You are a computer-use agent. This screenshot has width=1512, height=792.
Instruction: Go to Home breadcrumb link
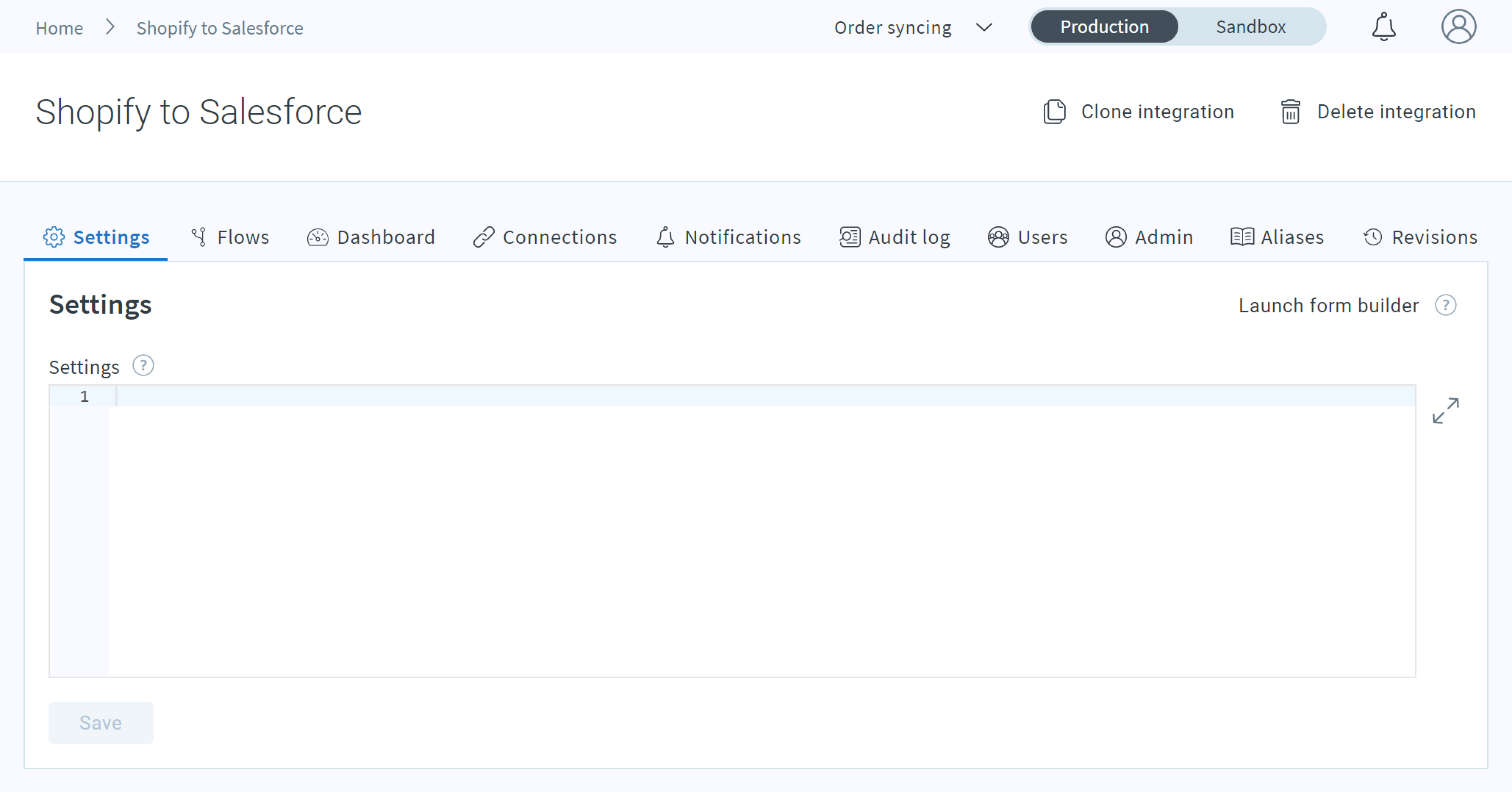coord(59,28)
